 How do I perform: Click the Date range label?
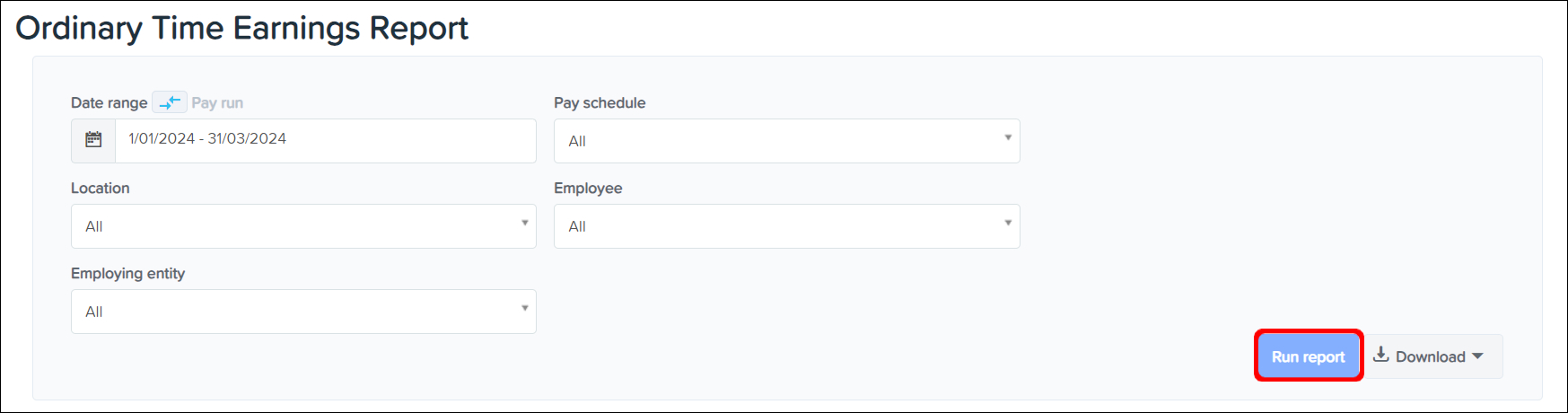point(109,103)
